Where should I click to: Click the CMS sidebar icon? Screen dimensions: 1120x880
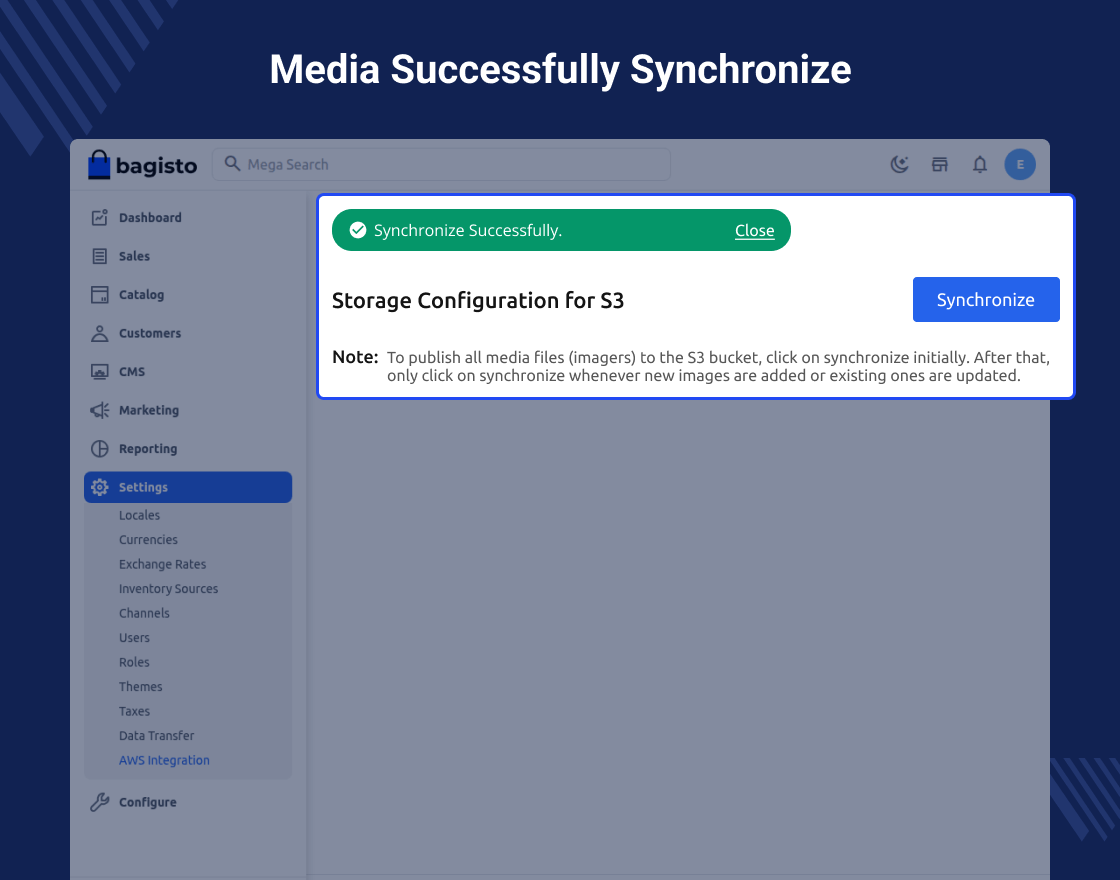pyautogui.click(x=100, y=372)
